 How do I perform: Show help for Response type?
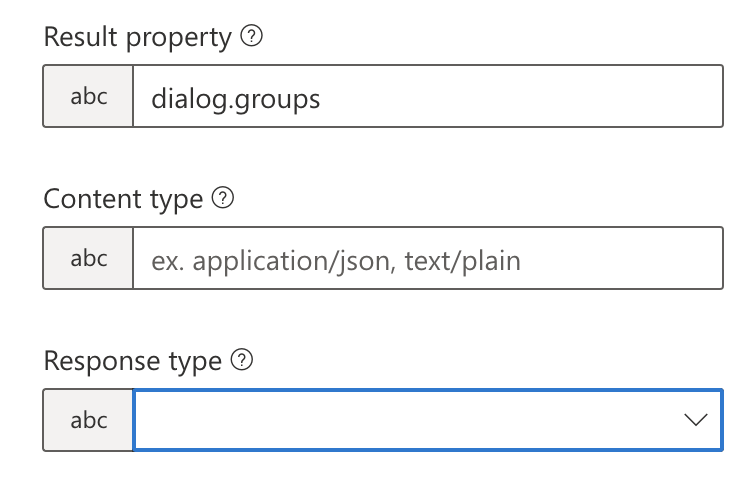(x=242, y=360)
